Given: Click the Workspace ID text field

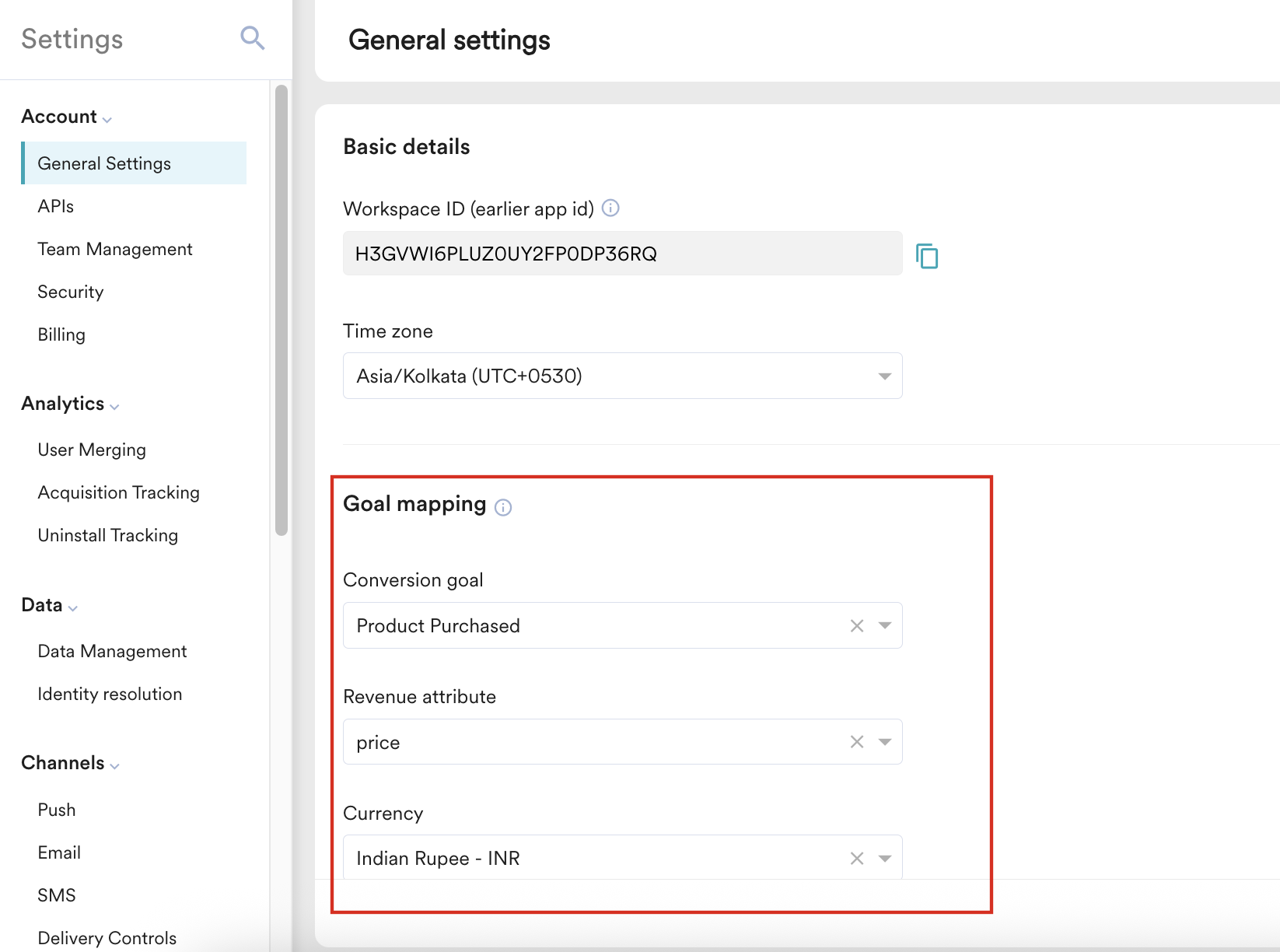Looking at the screenshot, I should pos(622,254).
